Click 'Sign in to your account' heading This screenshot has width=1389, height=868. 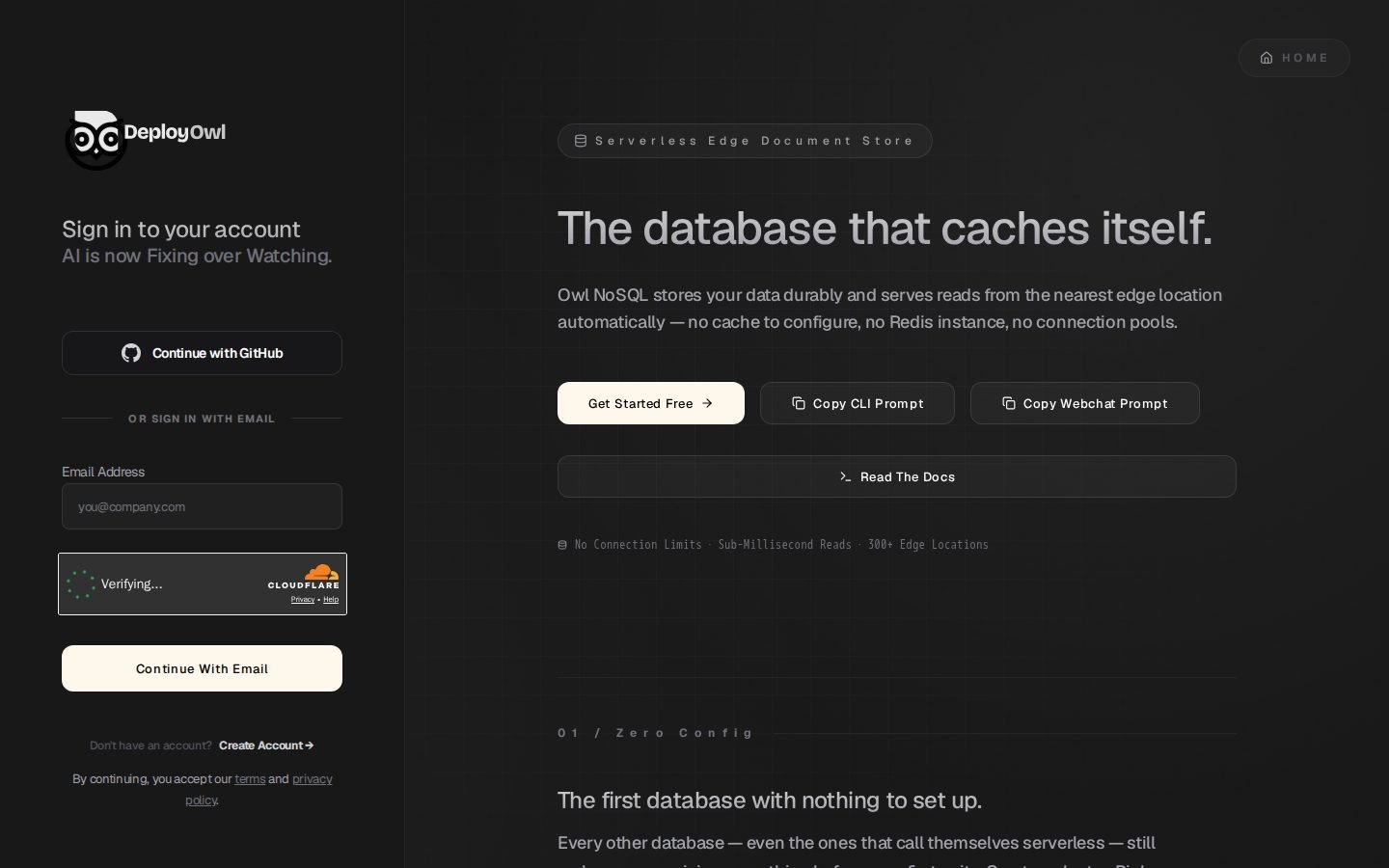click(181, 230)
